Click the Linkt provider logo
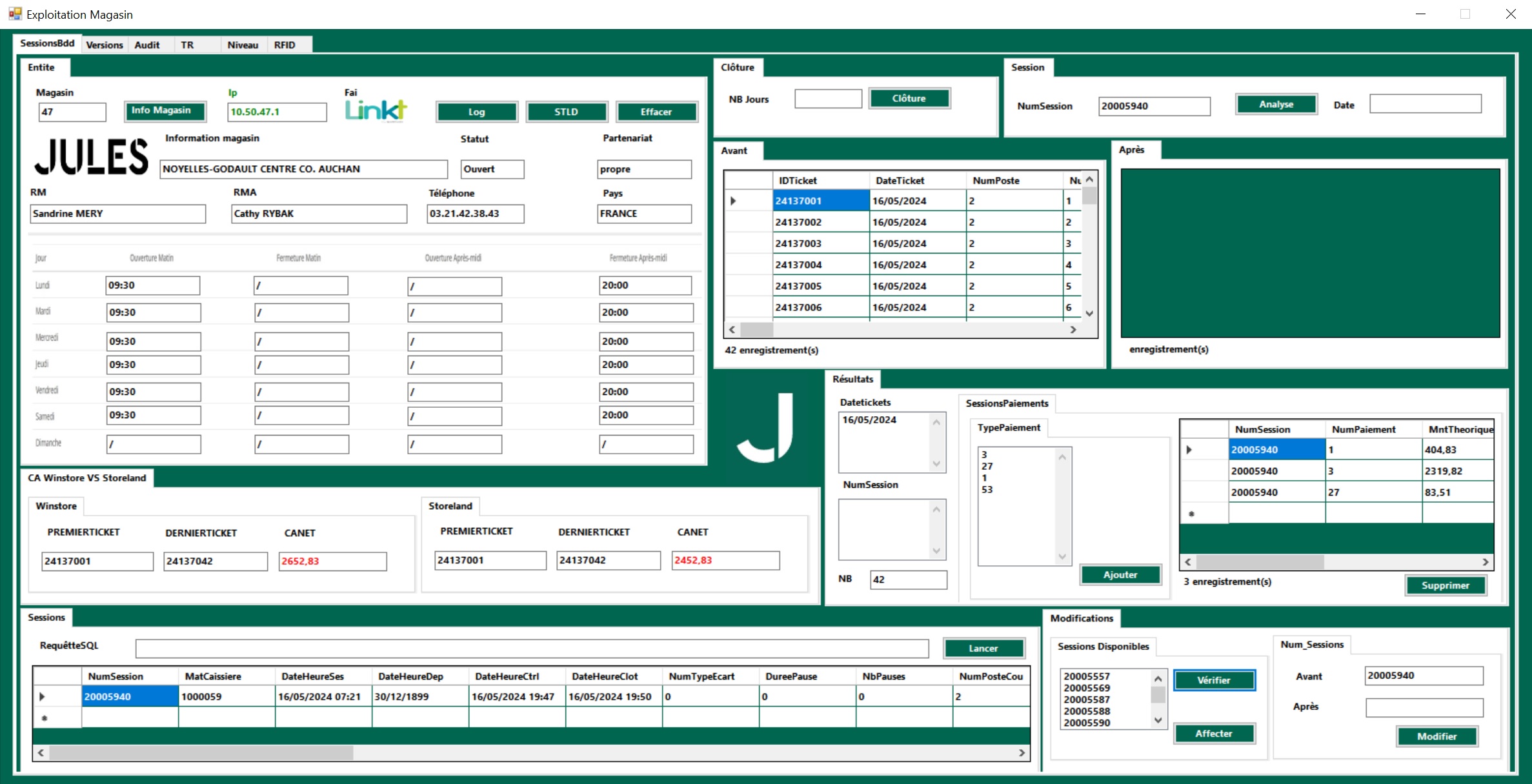Viewport: 1532px width, 784px height. [376, 110]
